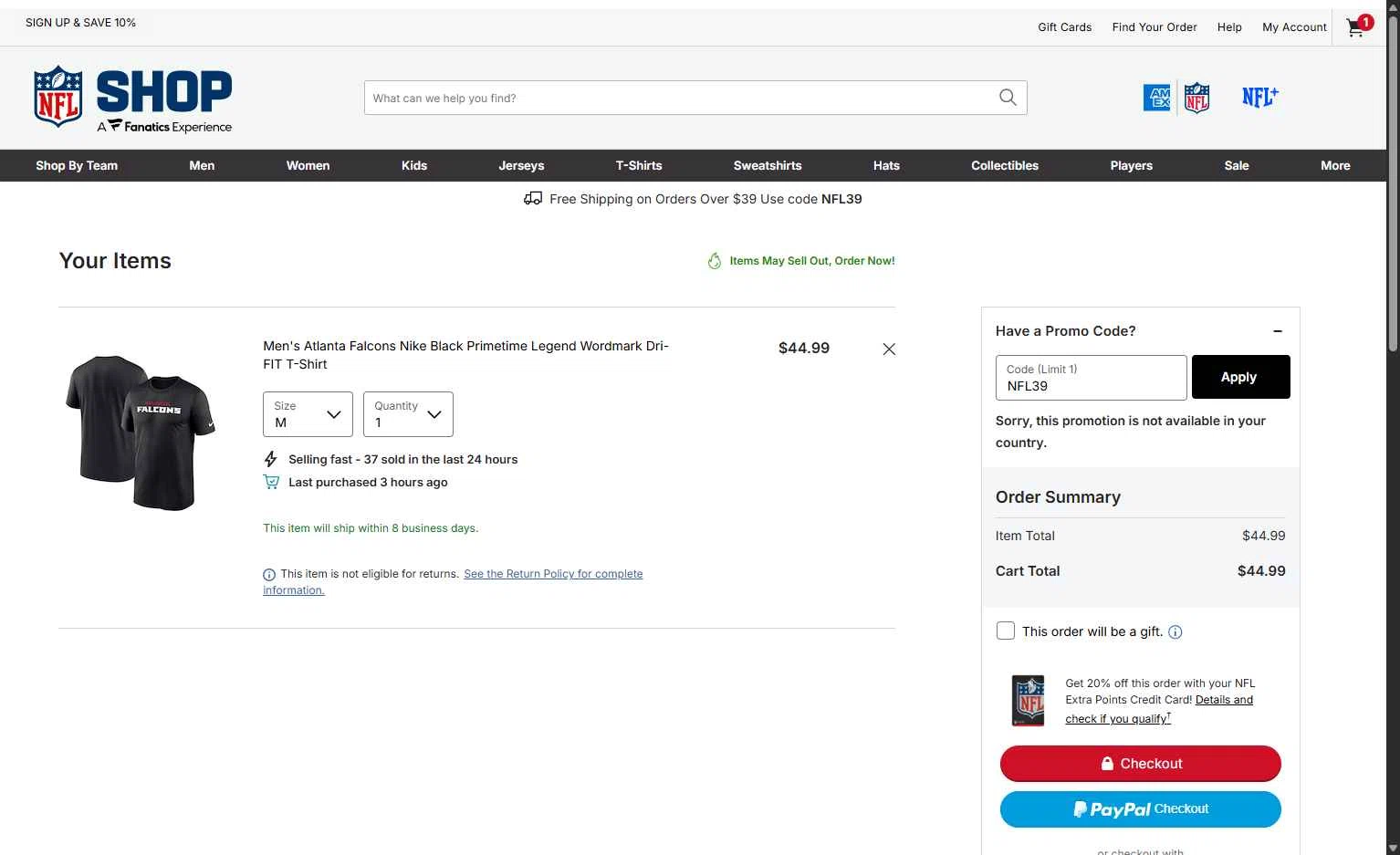This screenshot has height=855, width=1400.
Task: Click the 'Your Items' heading
Action: [x=115, y=261]
